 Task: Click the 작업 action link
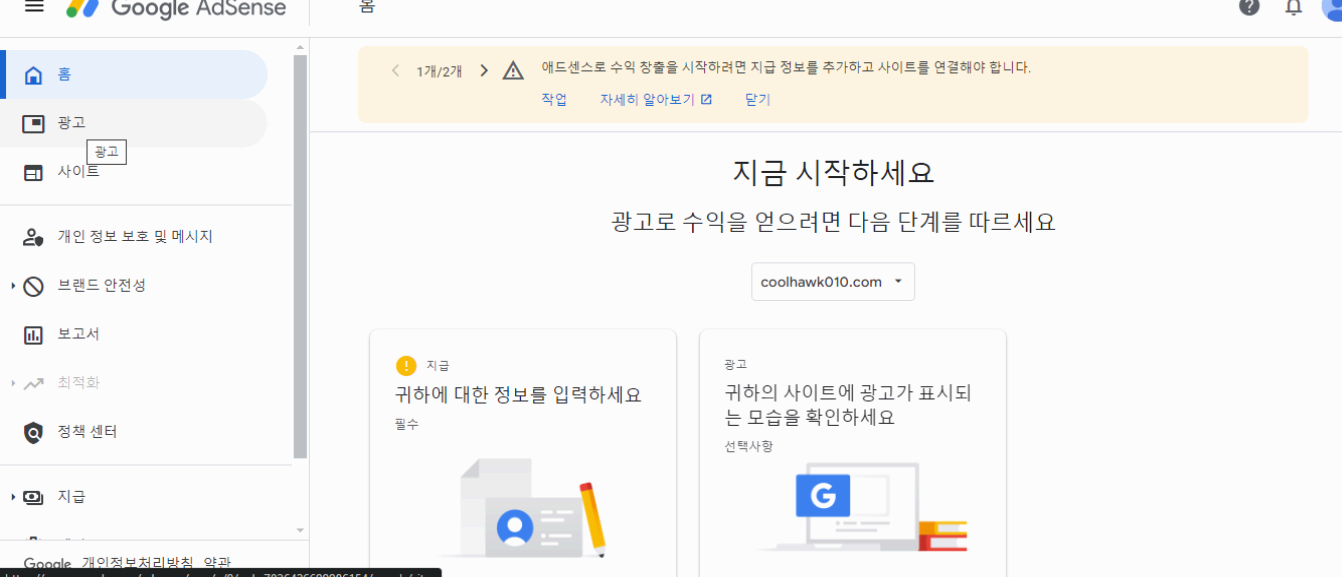coord(554,99)
